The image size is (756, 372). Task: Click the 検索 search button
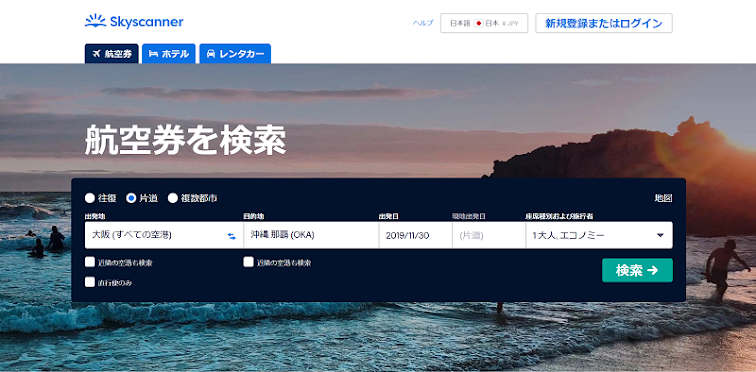637,270
